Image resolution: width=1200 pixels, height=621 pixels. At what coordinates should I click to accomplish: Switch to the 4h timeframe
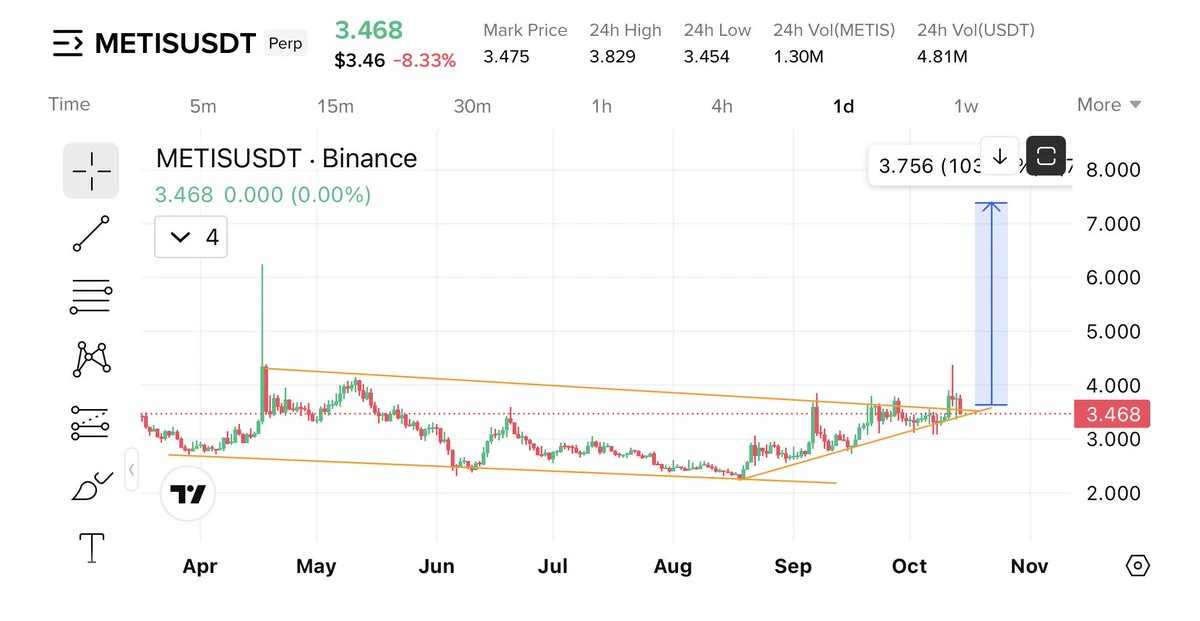coord(722,106)
